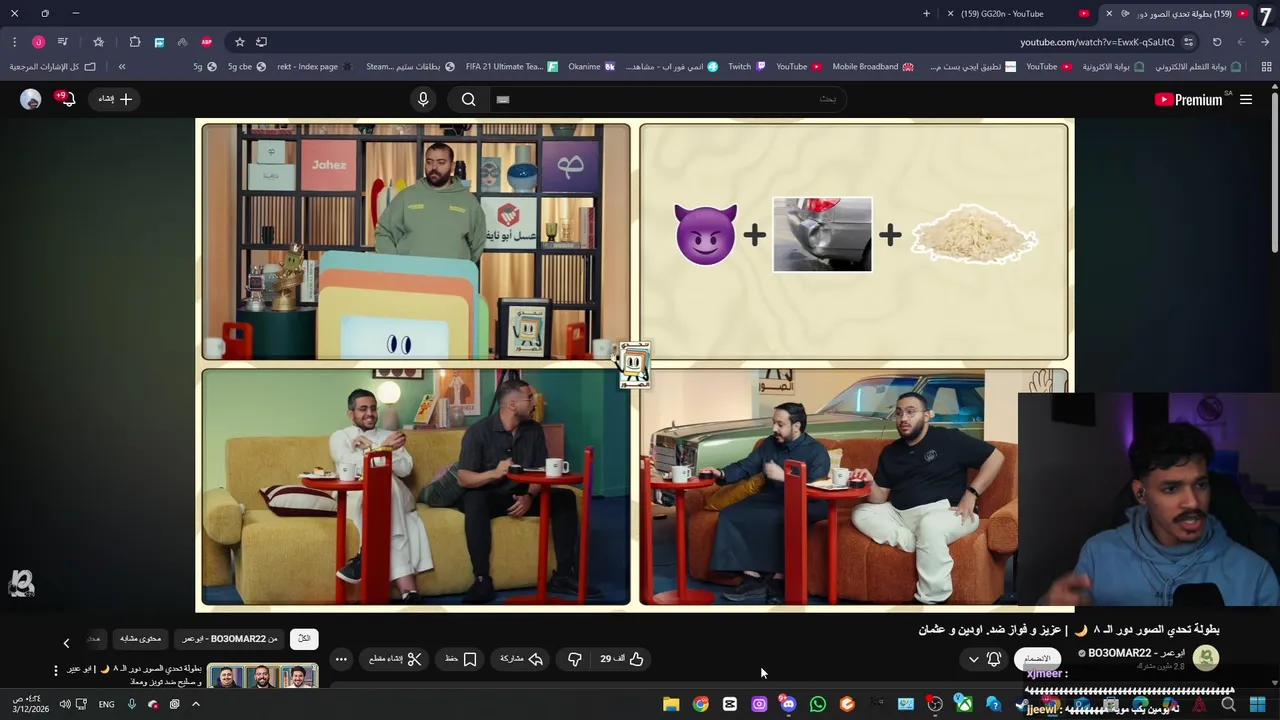
Task: Search by voice microphone button
Action: point(423,99)
